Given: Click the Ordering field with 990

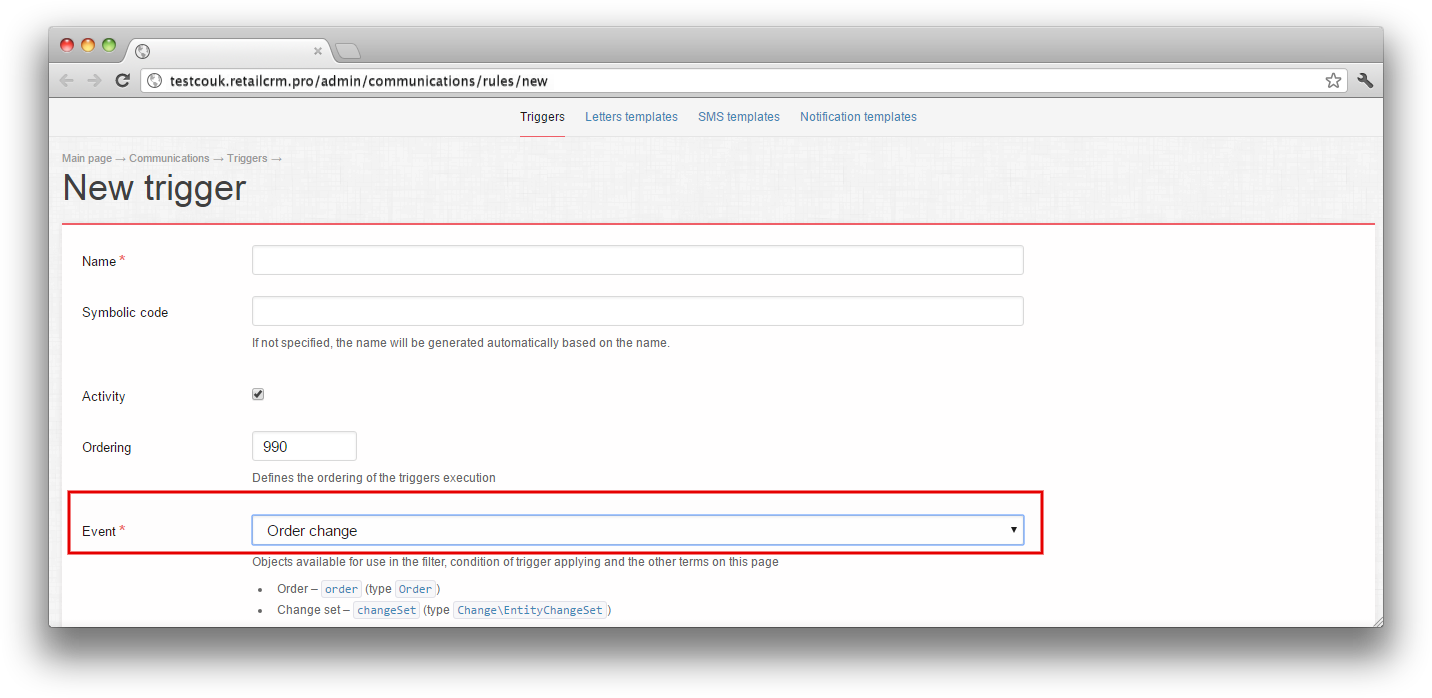Looking at the screenshot, I should (x=304, y=446).
